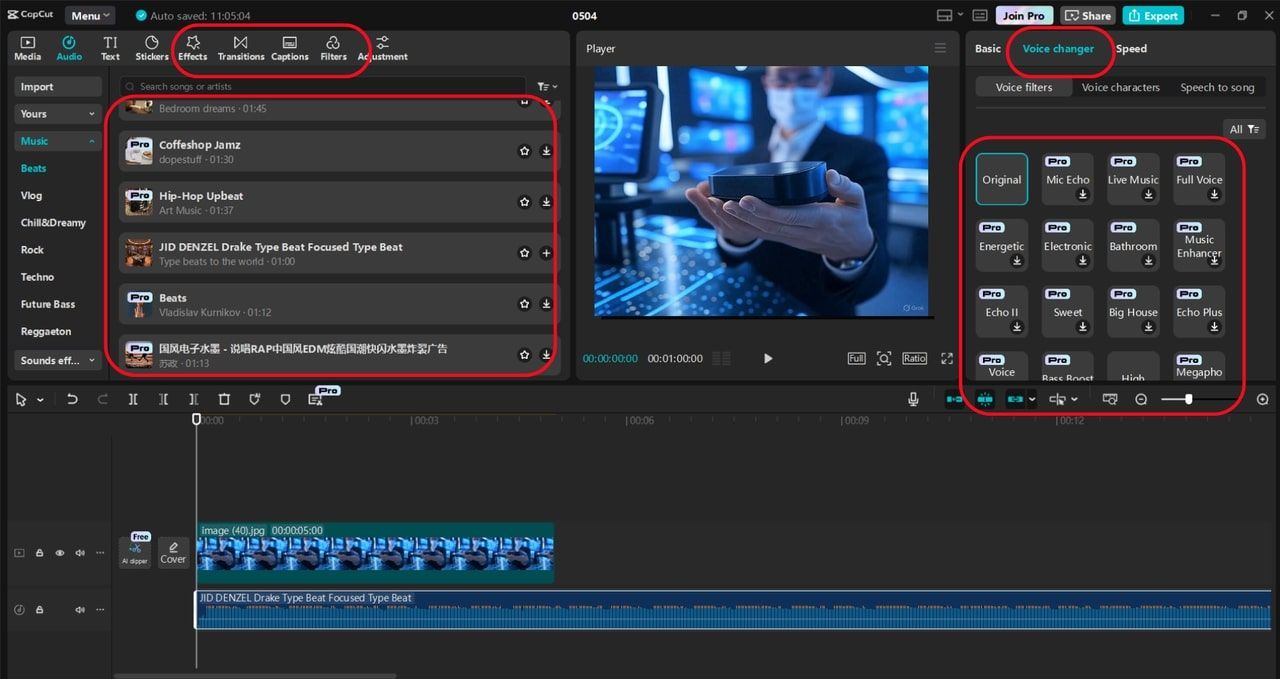The width and height of the screenshot is (1280, 679).
Task: Add JID DENZEL track to timeline
Action: [x=546, y=253]
